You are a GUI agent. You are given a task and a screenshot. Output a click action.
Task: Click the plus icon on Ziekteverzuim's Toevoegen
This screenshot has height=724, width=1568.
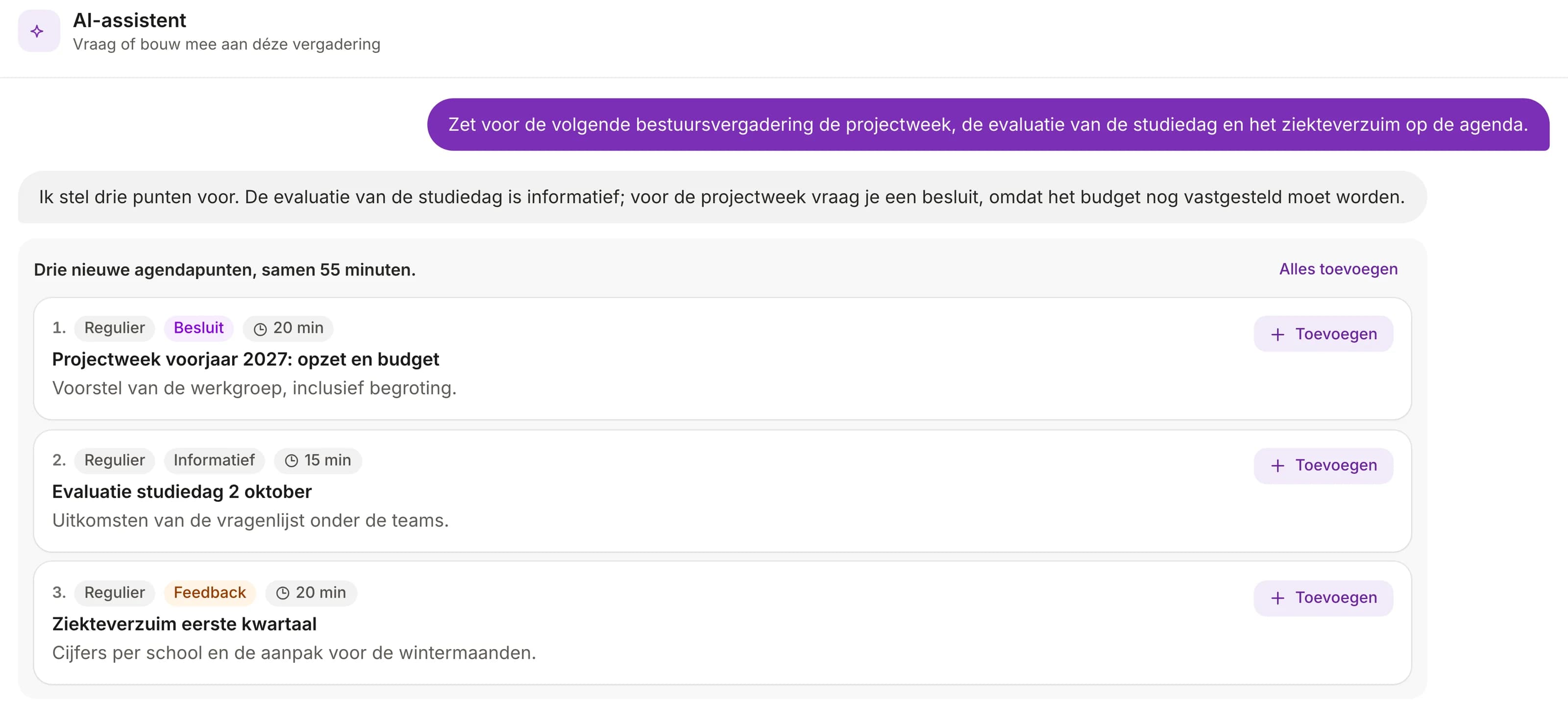(x=1277, y=598)
